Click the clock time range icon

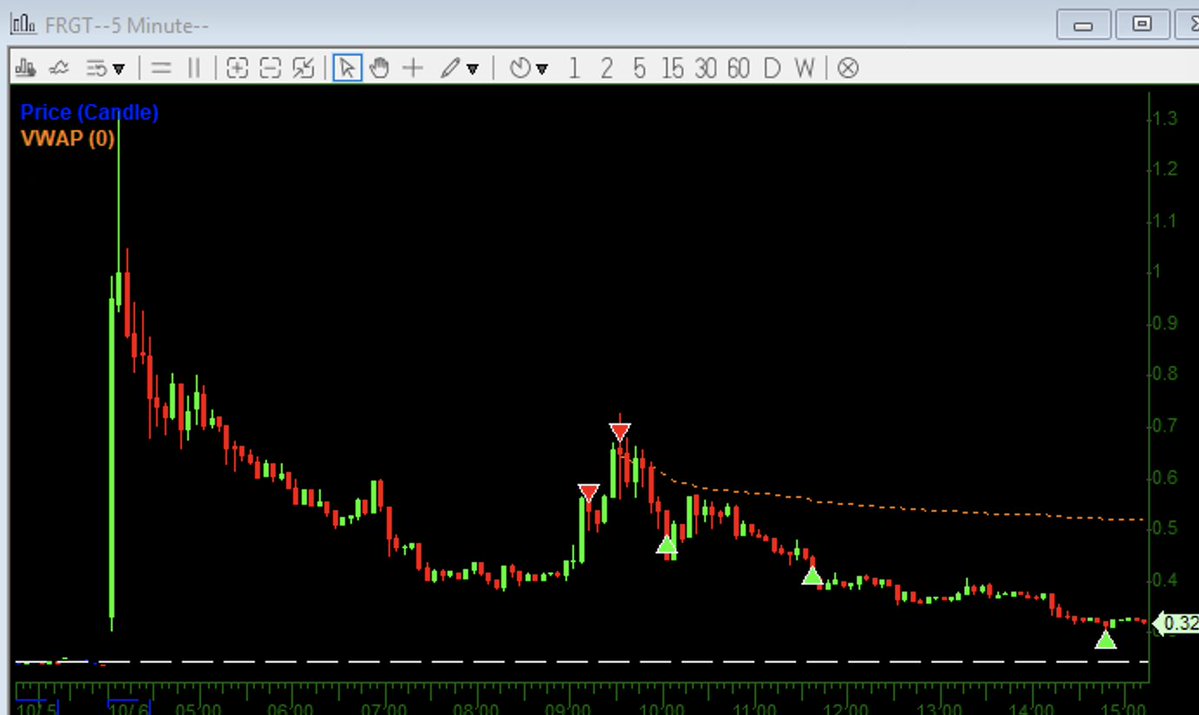(520, 68)
